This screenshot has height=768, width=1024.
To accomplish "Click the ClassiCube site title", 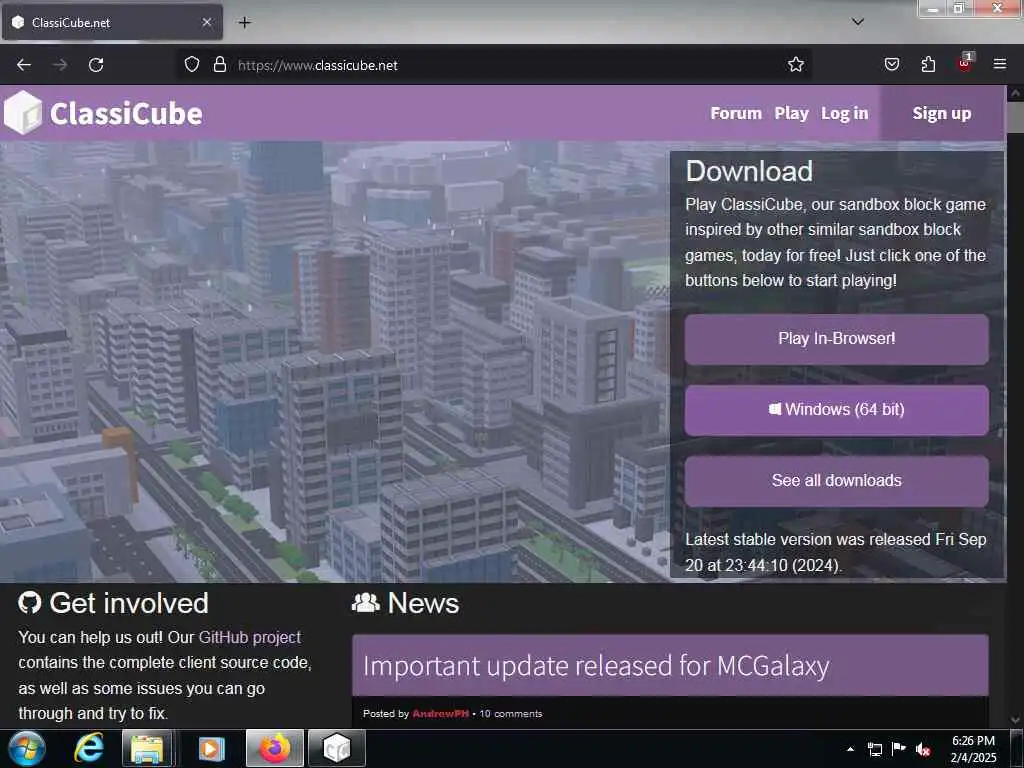I will [x=126, y=114].
